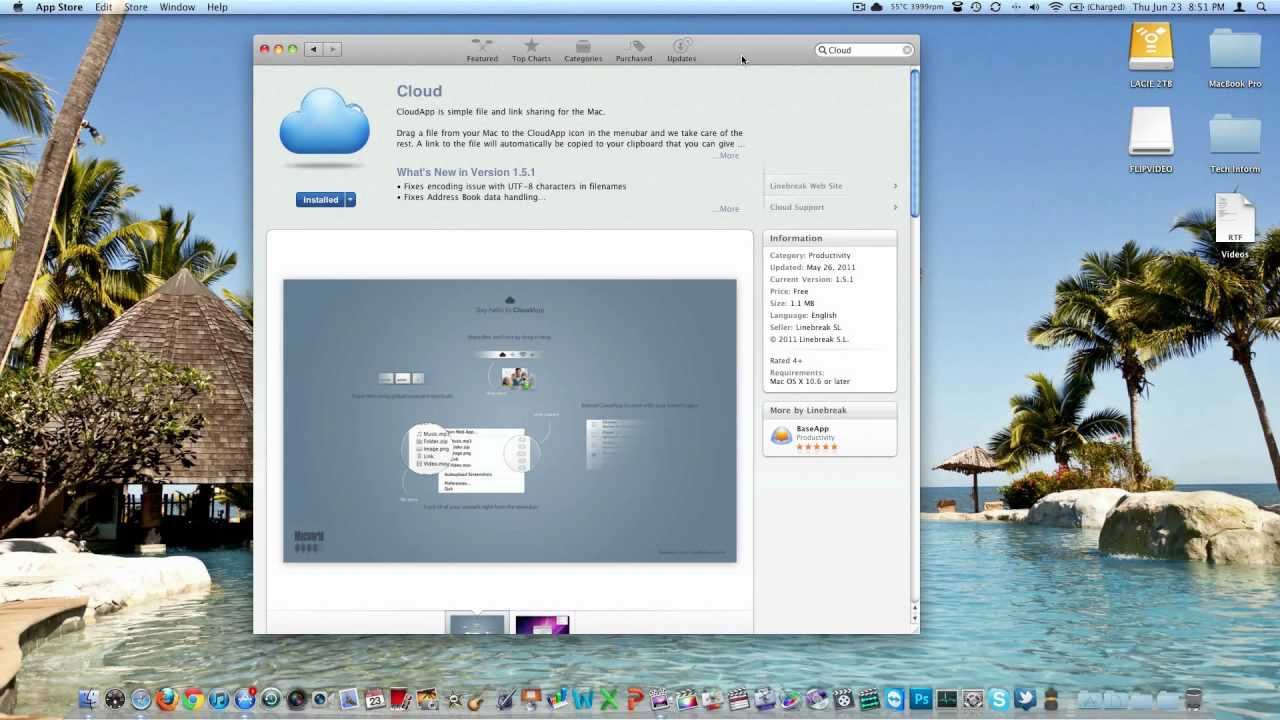The image size is (1280, 720).
Task: Click the battery Charged status
Action: point(1097,7)
